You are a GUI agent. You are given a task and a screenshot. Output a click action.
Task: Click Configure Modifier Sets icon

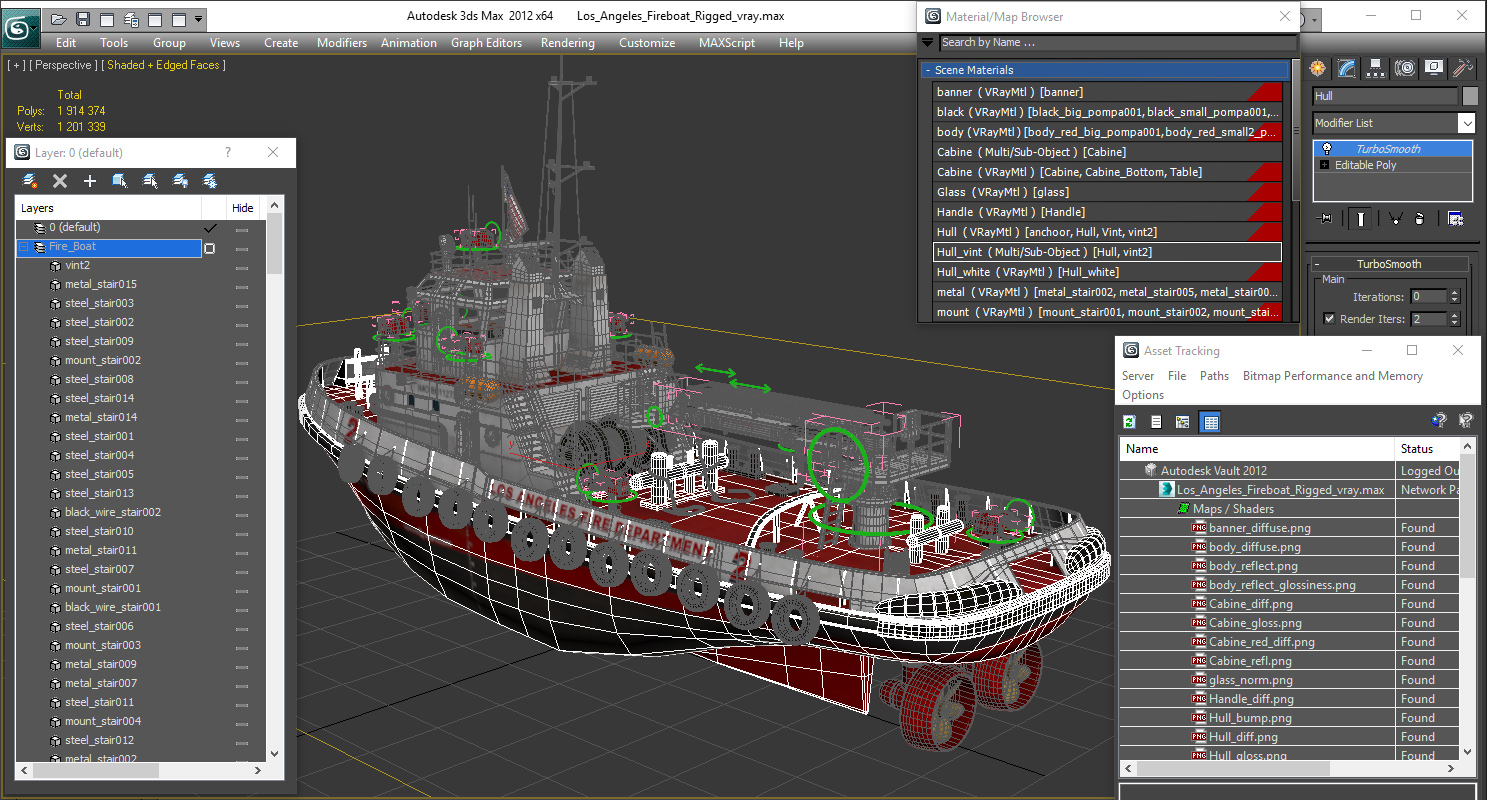point(1455,219)
